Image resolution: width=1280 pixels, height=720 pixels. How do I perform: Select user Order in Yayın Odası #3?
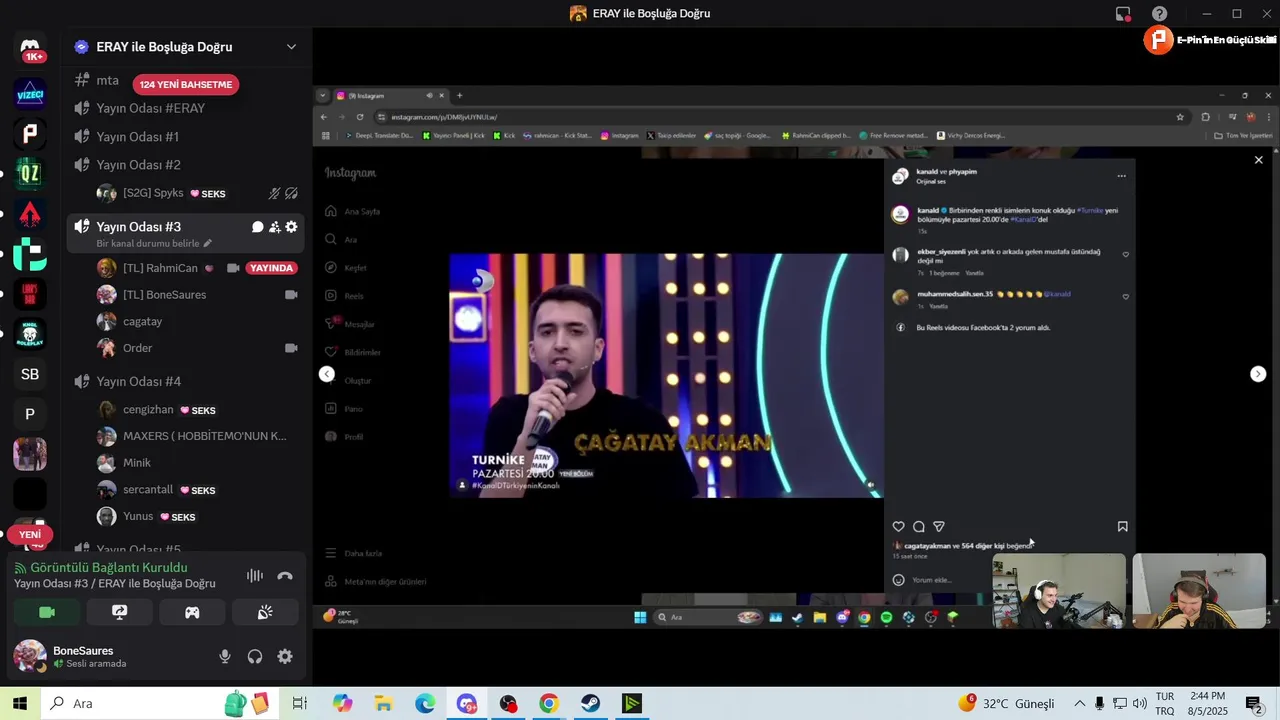[137, 348]
